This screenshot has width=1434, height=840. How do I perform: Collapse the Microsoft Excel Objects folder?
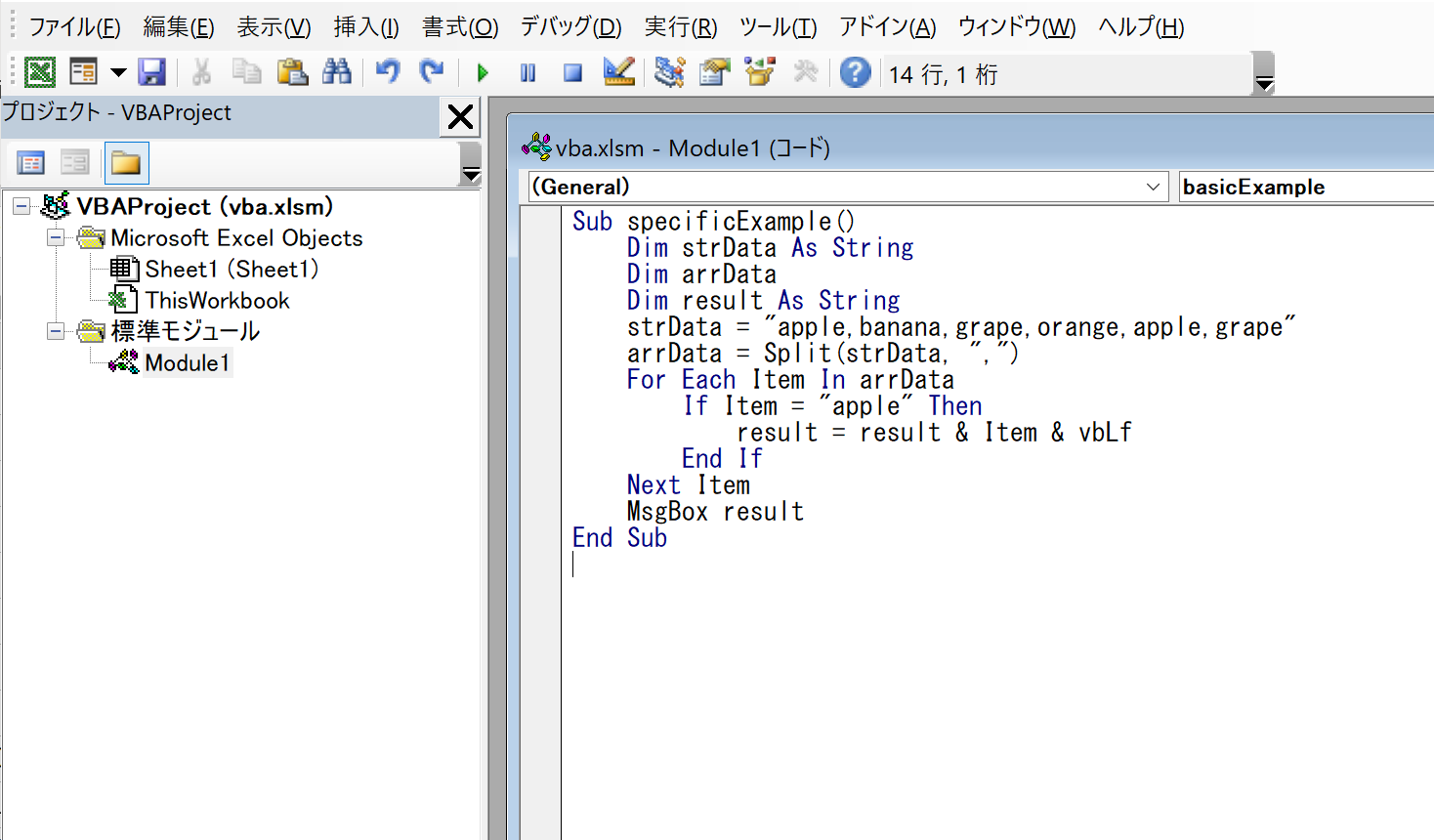coord(56,237)
